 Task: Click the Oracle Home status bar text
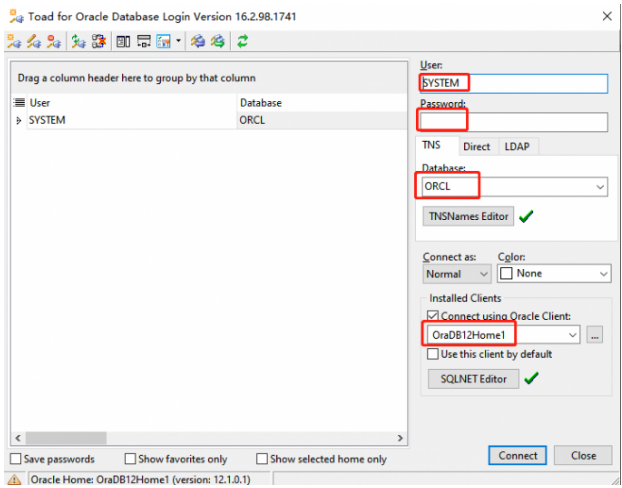(140, 480)
